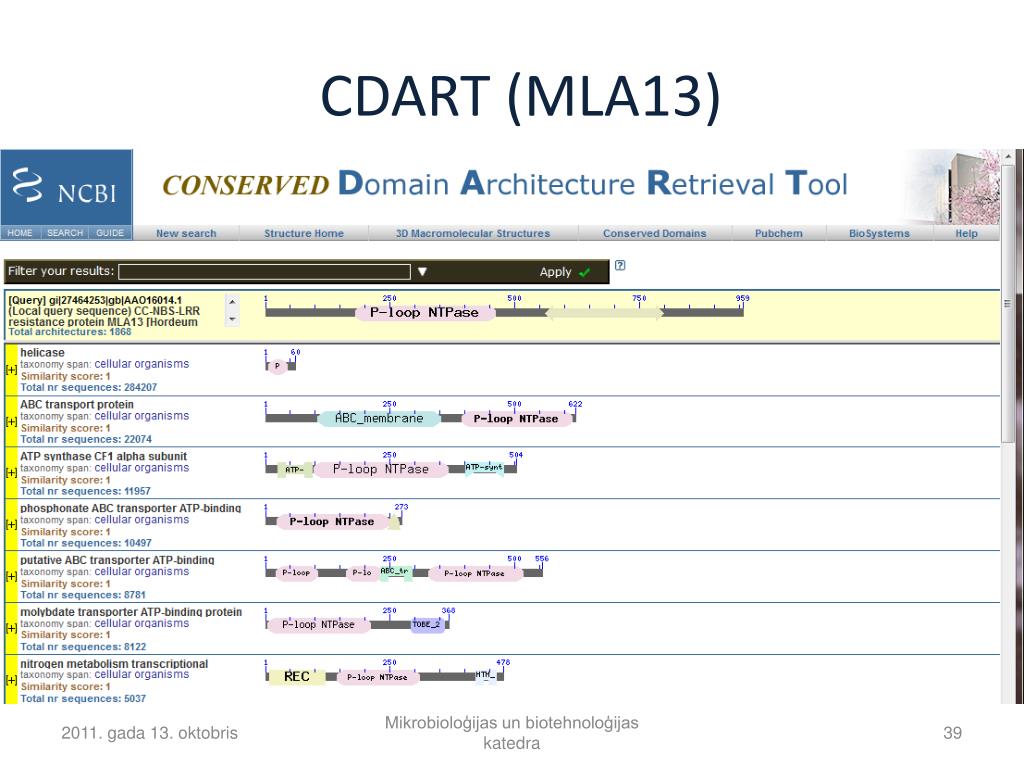Open cellular organisms link for ATP synthase
The height and width of the screenshot is (768, 1024).
142,468
